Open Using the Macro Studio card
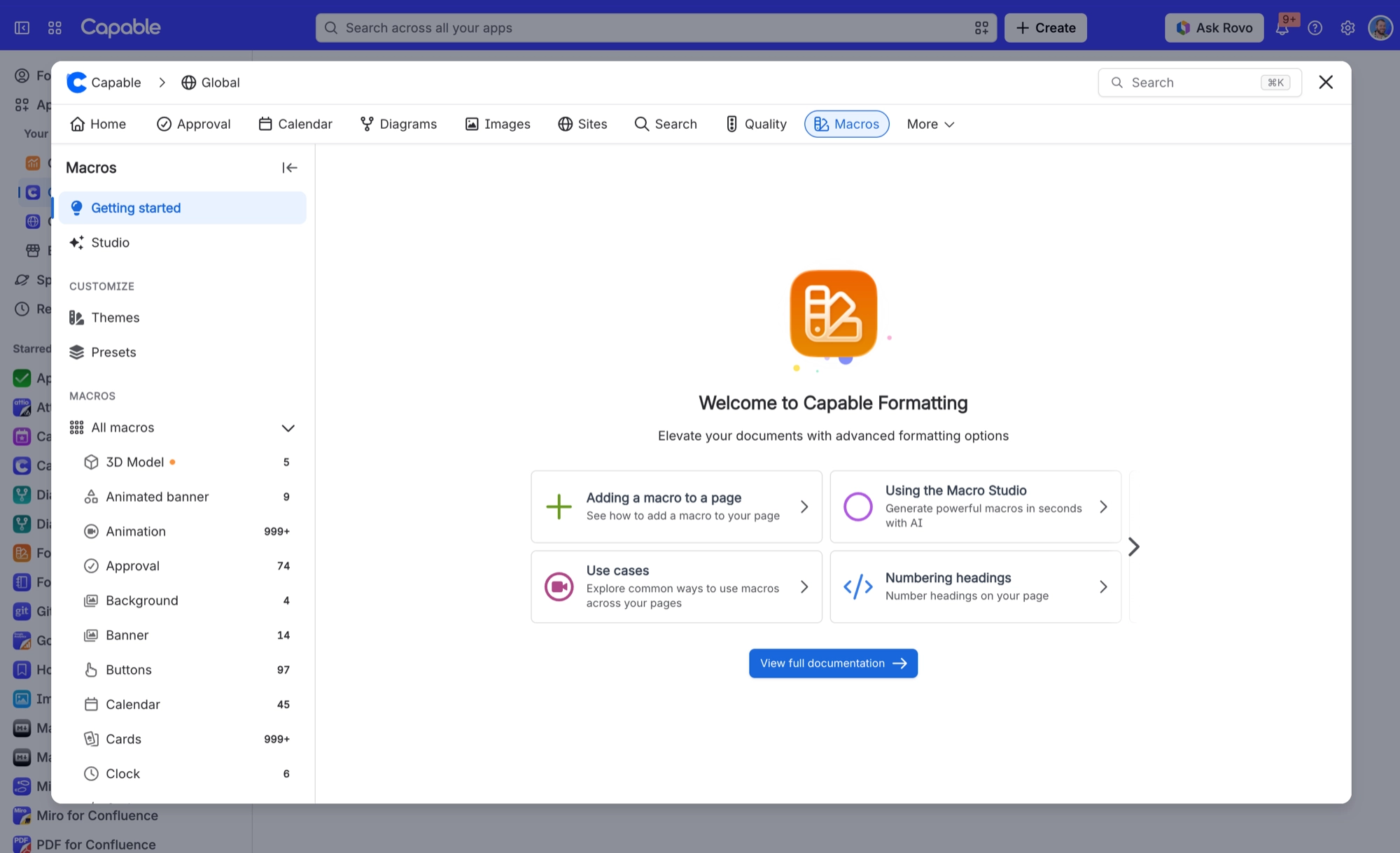This screenshot has width=1400, height=853. tap(975, 507)
